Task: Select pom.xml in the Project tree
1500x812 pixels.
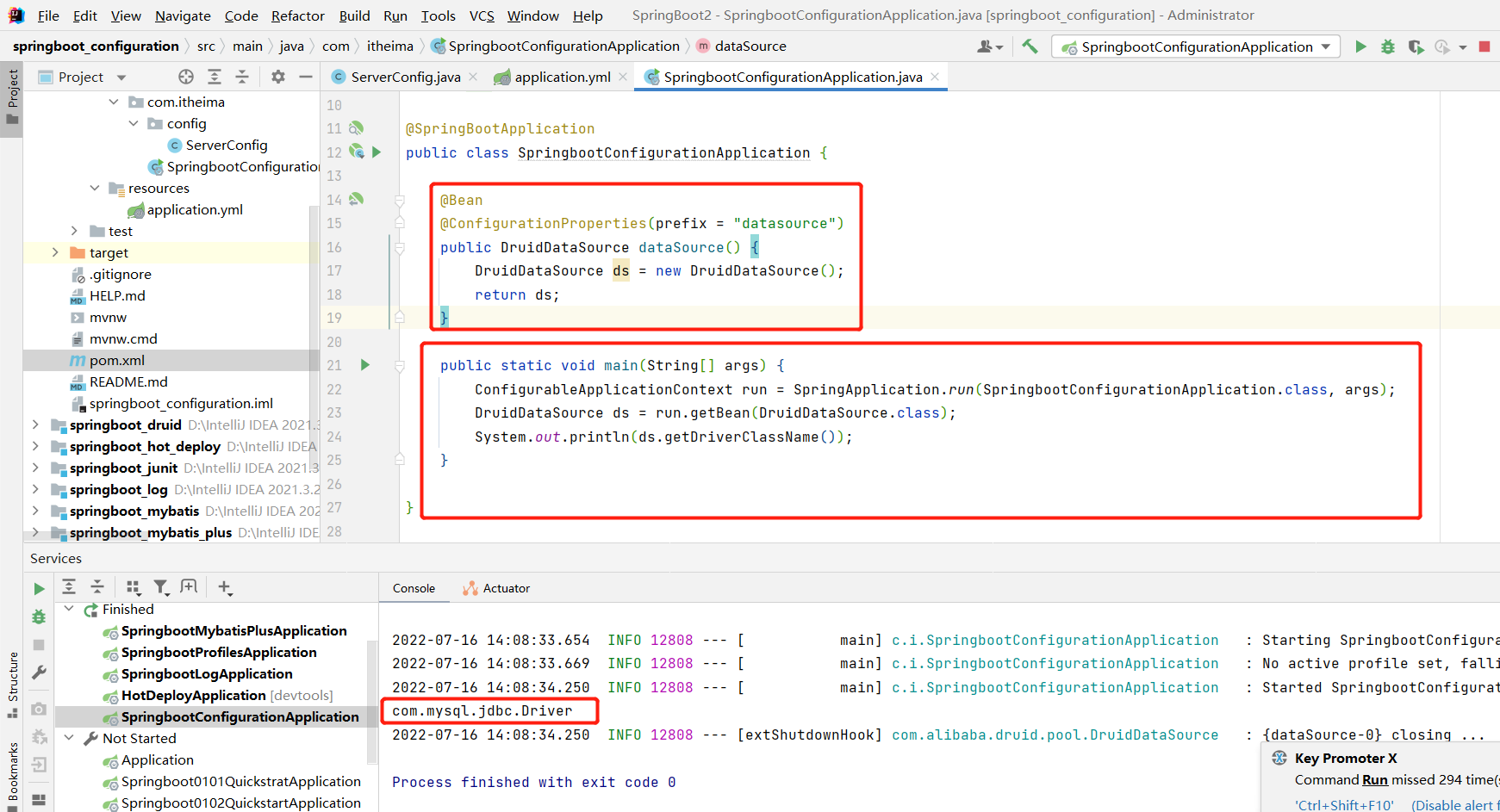Action: pyautogui.click(x=117, y=360)
